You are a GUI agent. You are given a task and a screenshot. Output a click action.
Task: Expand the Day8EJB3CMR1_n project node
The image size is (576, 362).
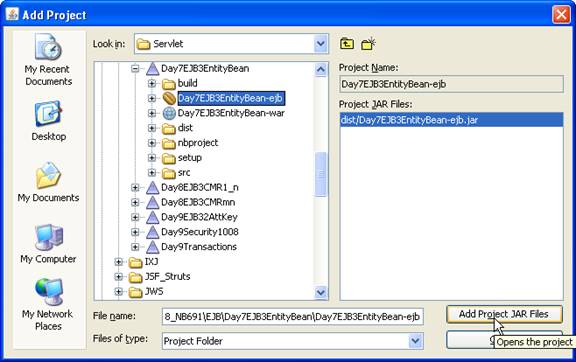135,187
